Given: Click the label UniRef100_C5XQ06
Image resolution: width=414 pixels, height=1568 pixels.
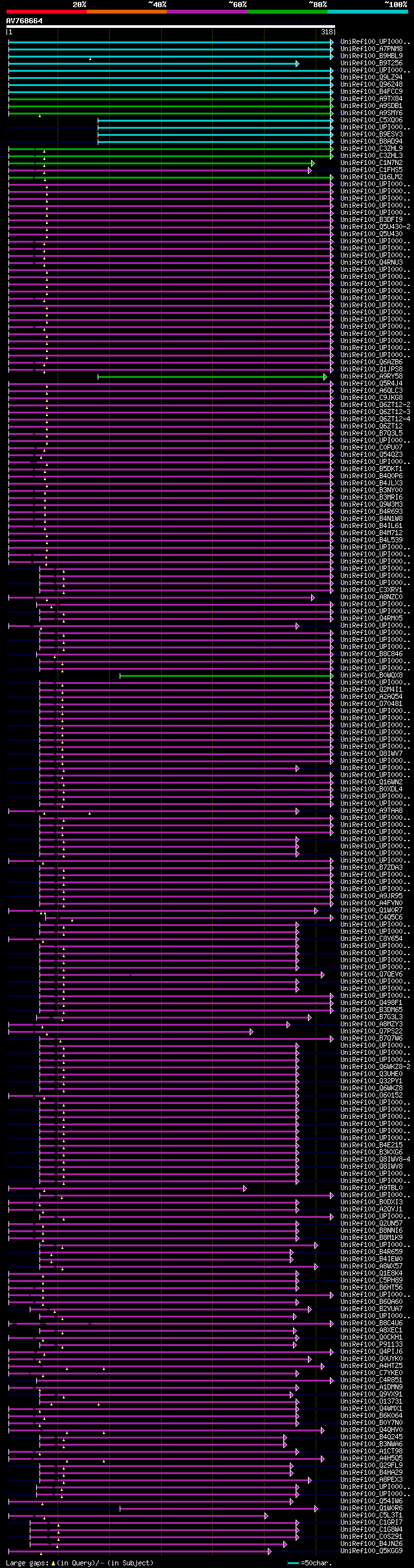Looking at the screenshot, I should (x=371, y=120).
